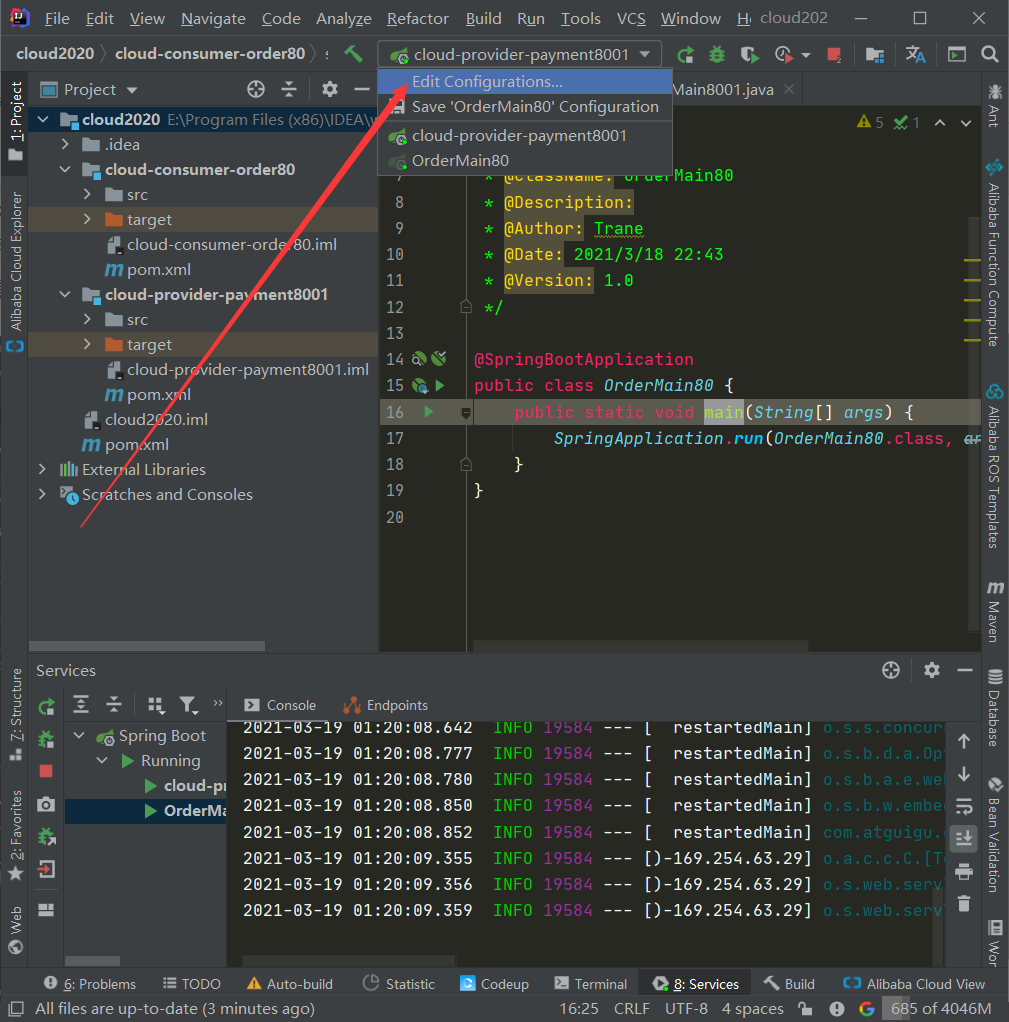
Task: Open the Search Everywhere magnifier
Action: point(989,54)
